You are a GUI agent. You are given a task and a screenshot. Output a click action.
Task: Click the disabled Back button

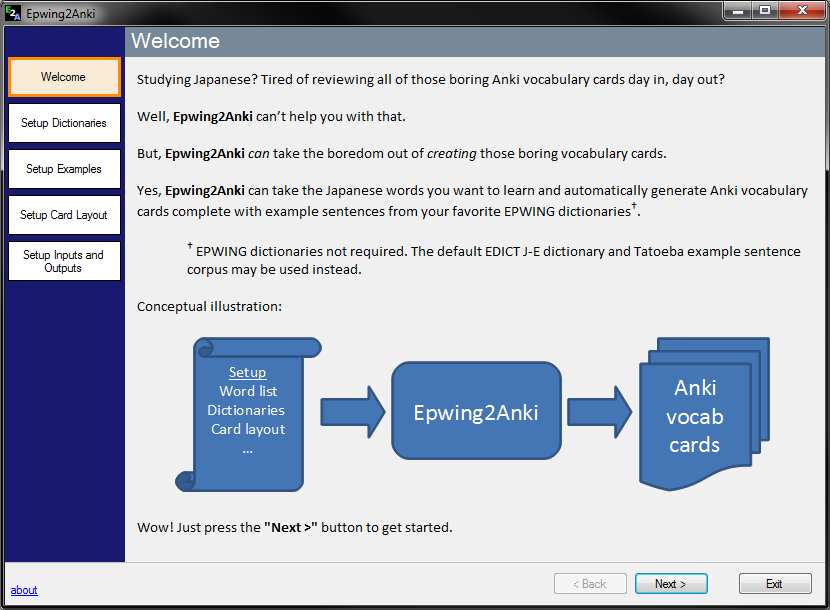pyautogui.click(x=590, y=583)
